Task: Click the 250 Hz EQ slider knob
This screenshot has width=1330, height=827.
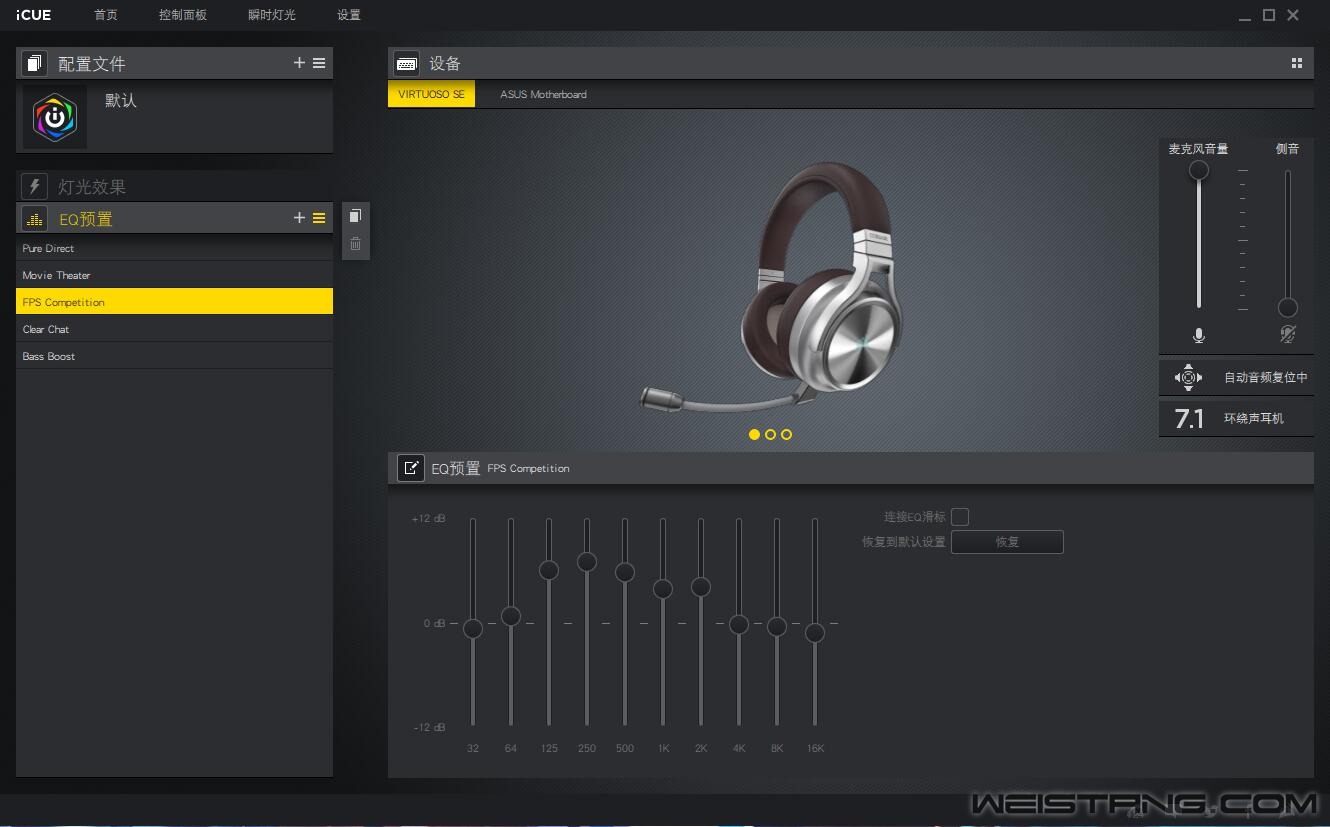Action: (x=587, y=562)
